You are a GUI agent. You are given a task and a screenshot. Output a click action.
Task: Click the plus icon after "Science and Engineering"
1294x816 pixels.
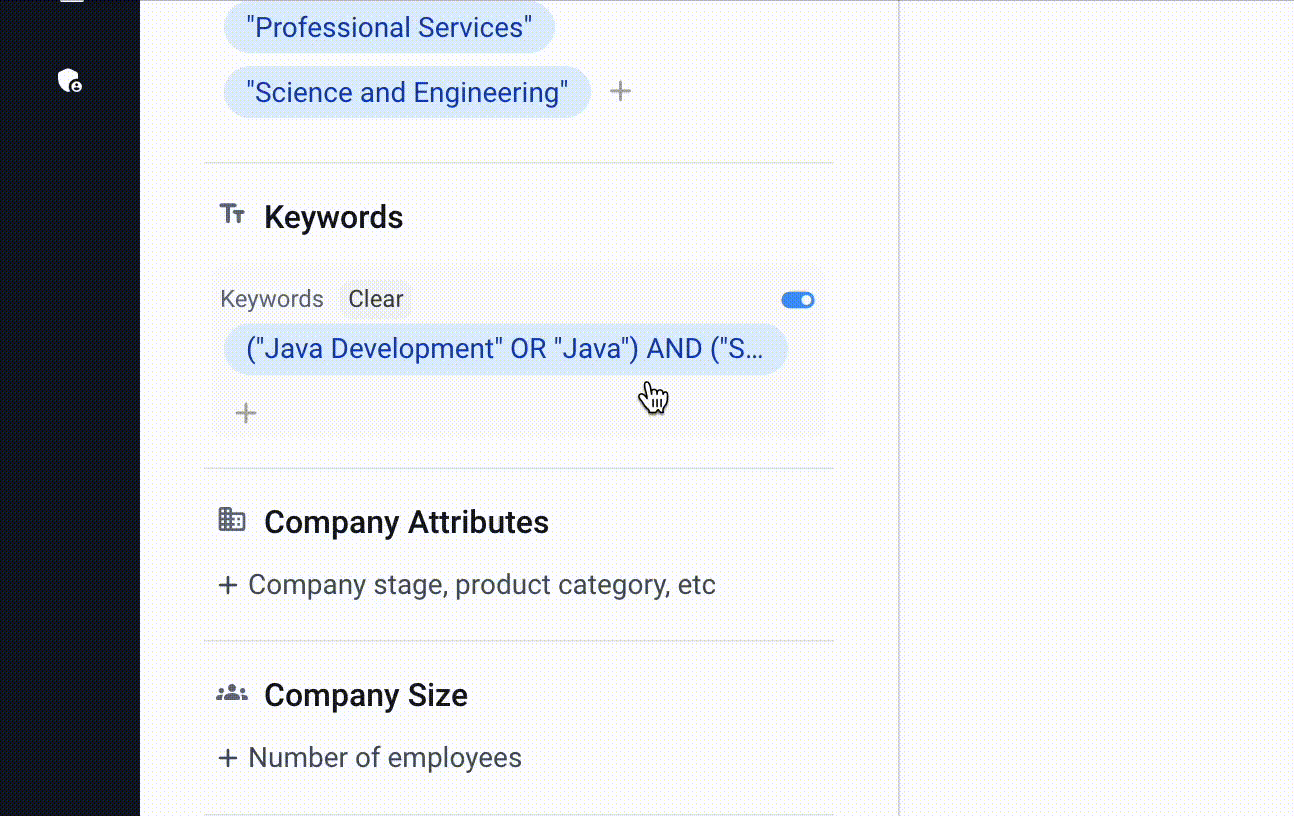pos(620,91)
